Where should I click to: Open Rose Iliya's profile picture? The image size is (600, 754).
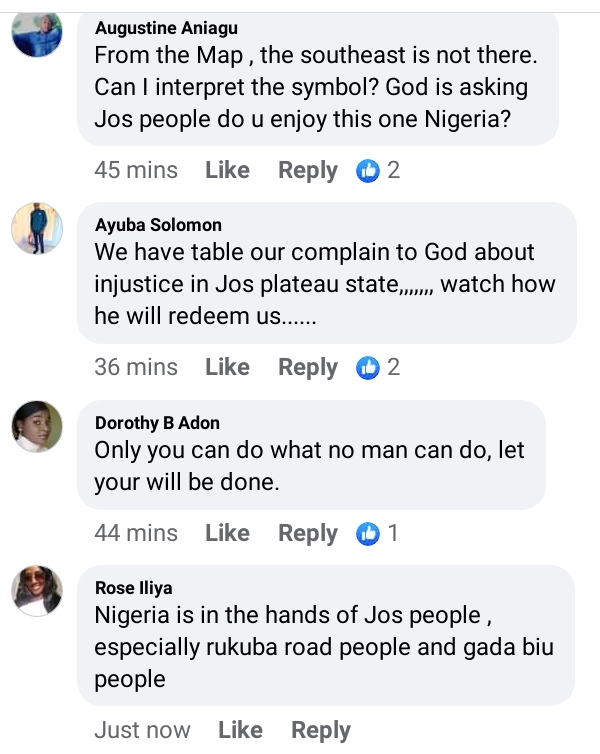pos(37,590)
